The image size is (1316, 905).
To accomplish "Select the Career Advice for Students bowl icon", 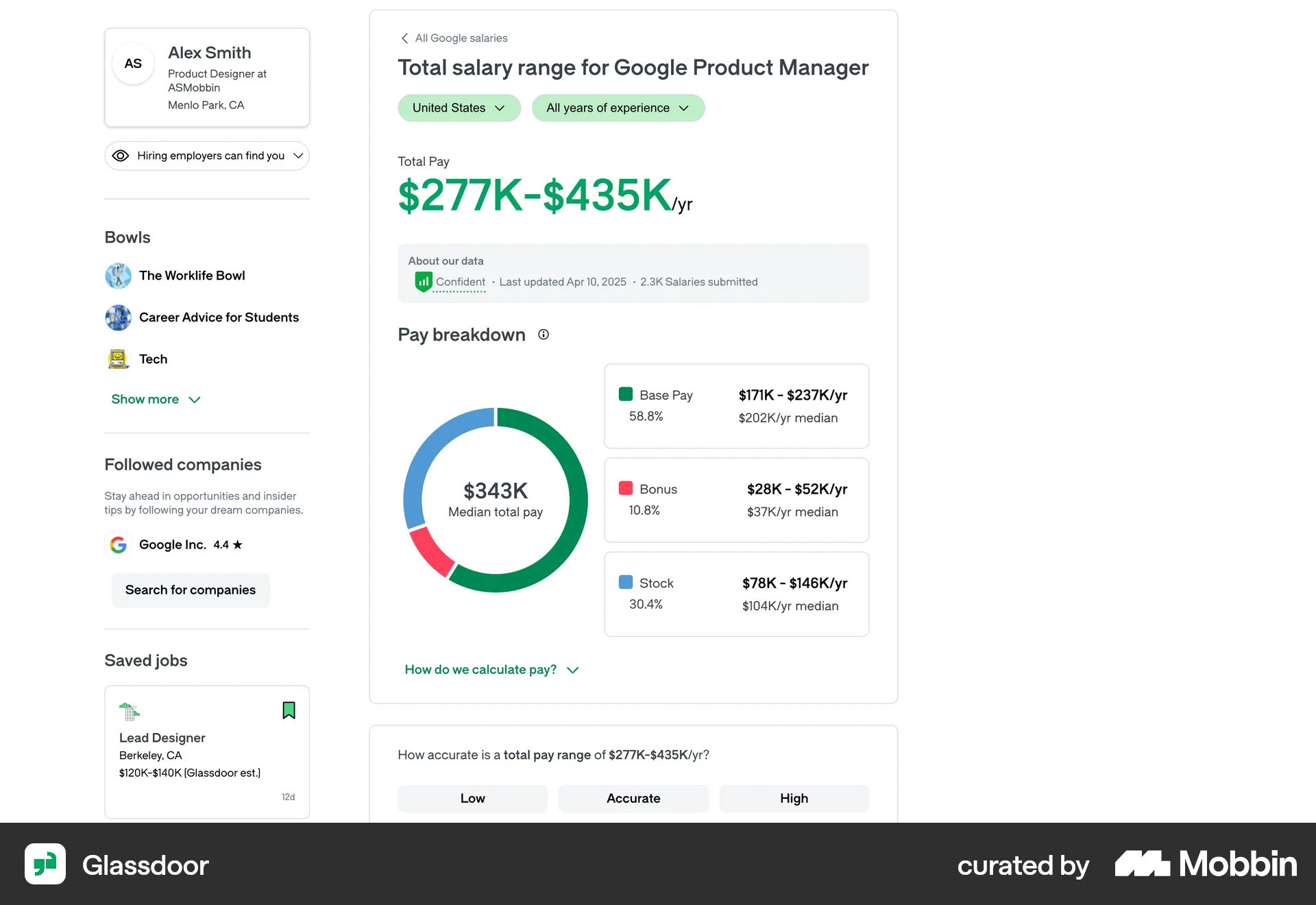I will (x=118, y=317).
